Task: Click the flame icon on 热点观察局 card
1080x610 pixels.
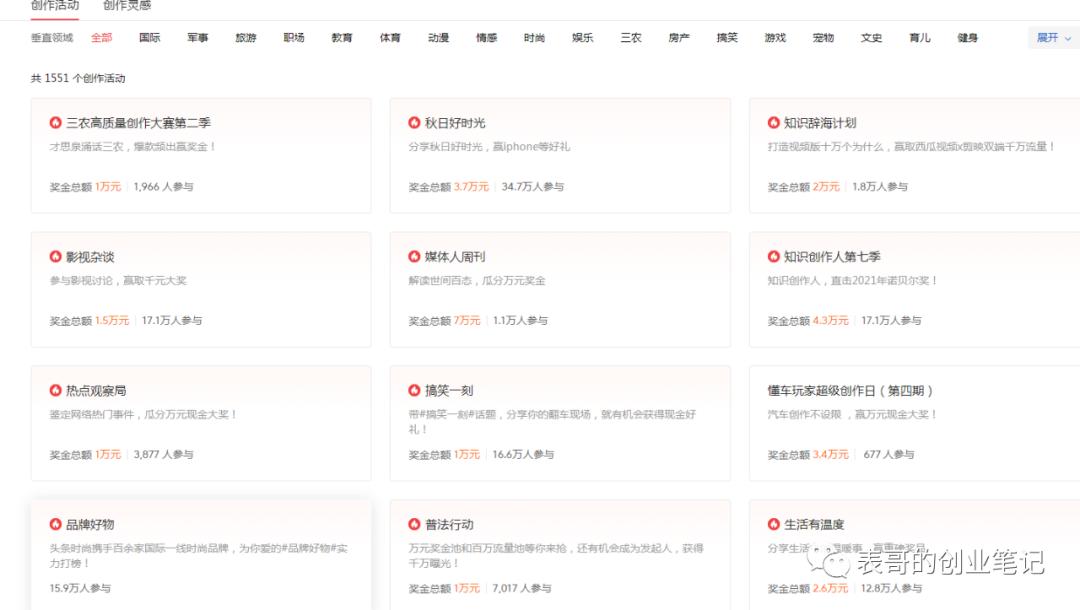Action: [55, 390]
